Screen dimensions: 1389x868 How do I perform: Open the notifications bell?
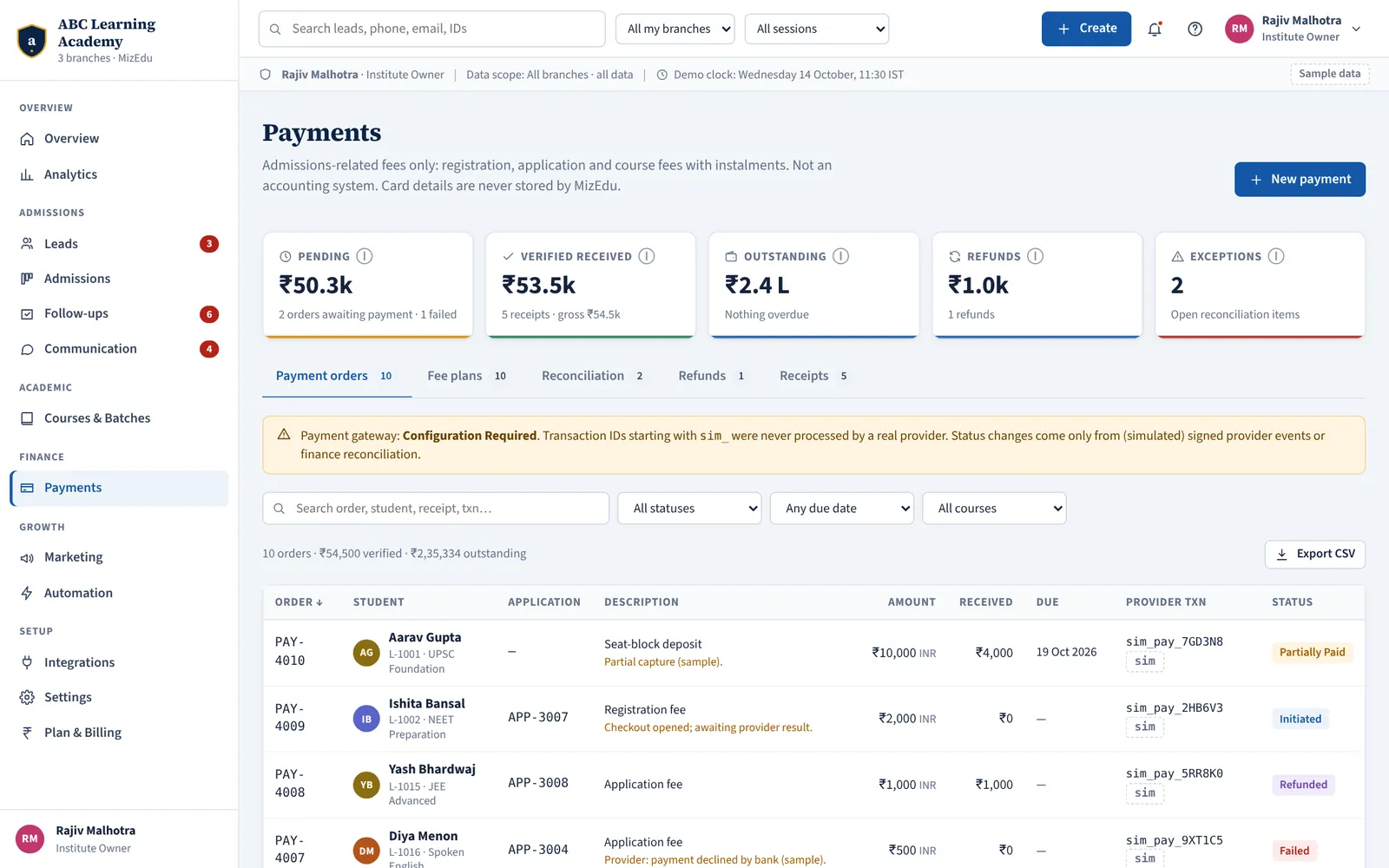[1155, 29]
